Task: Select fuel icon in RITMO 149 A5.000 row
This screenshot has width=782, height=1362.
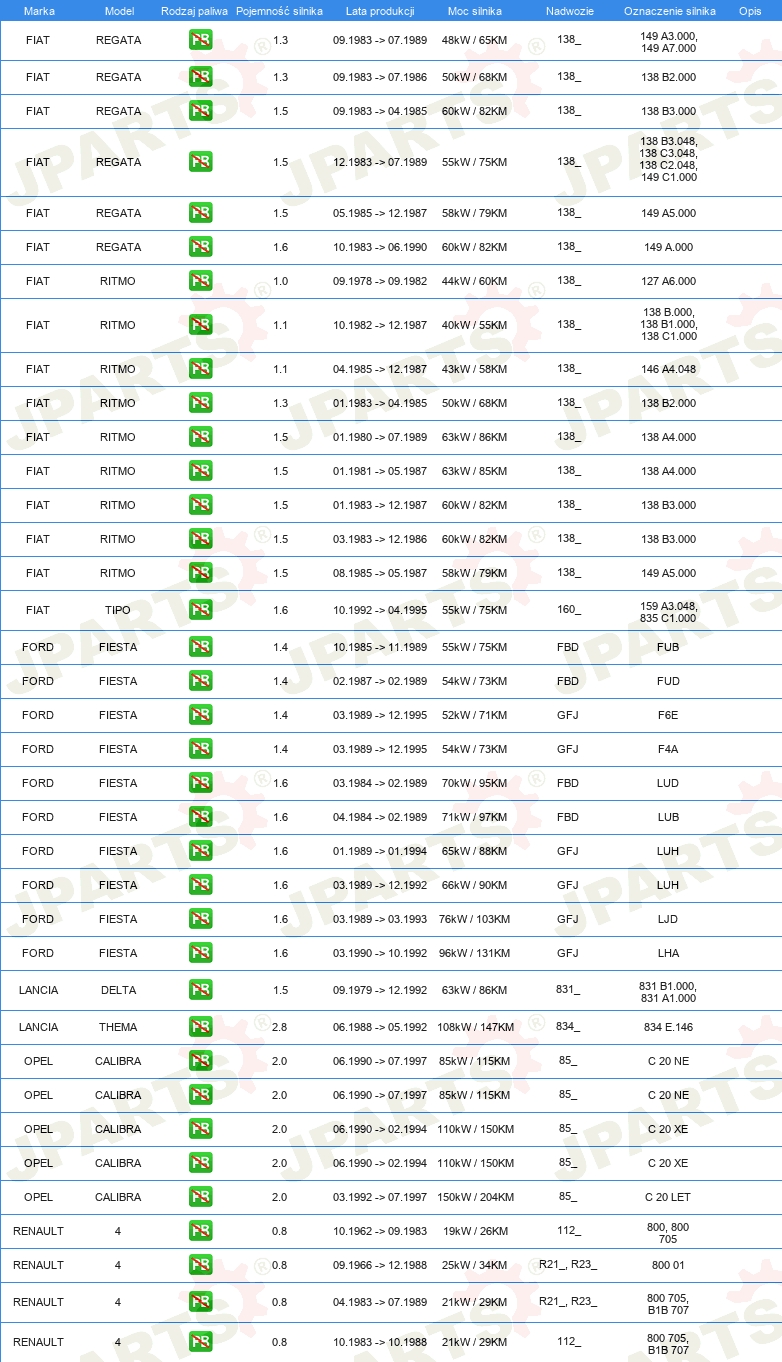Action: 200,573
